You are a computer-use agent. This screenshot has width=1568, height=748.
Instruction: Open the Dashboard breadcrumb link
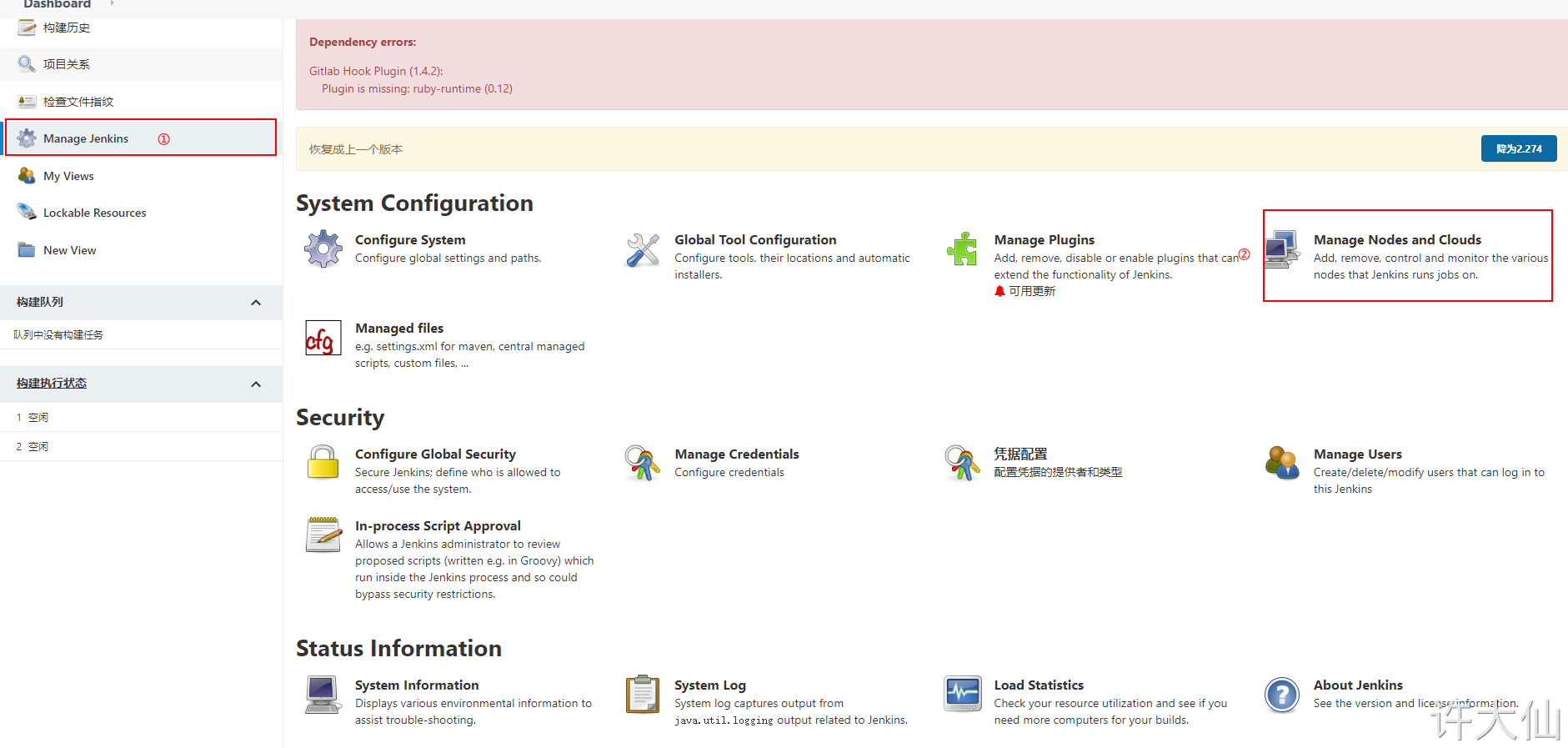click(57, 5)
